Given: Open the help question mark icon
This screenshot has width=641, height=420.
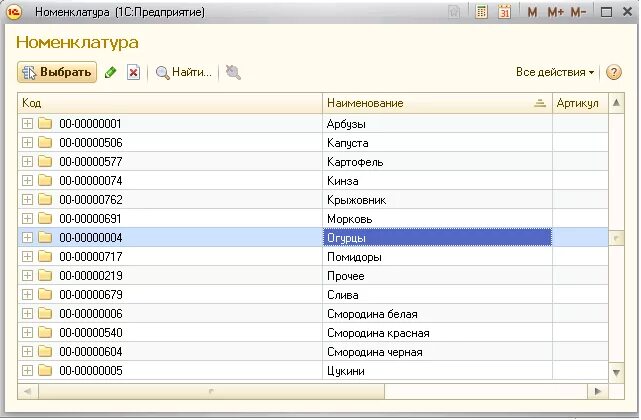Looking at the screenshot, I should pos(614,72).
